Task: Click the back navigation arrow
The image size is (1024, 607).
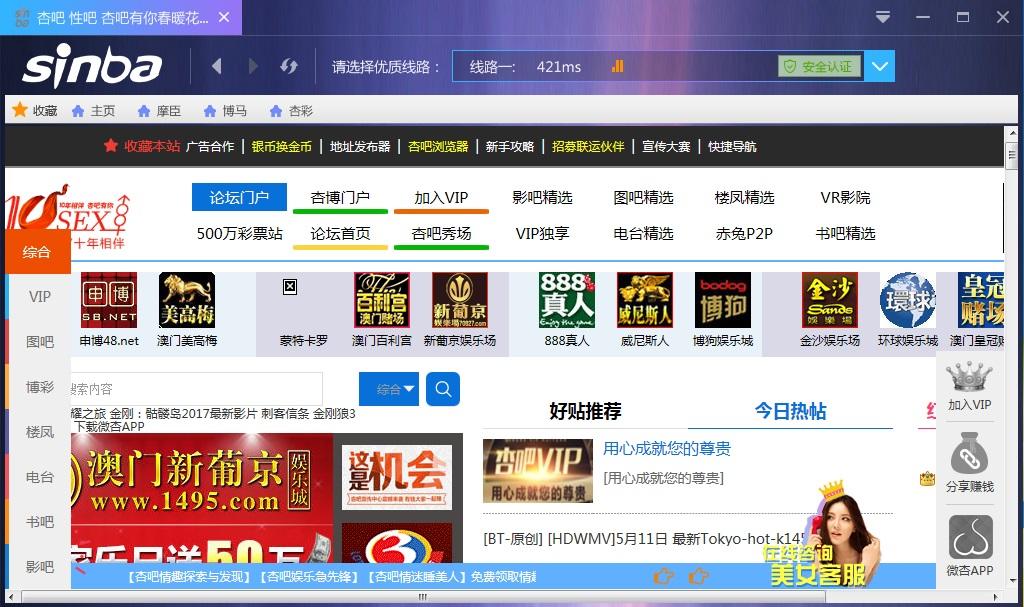Action: coord(216,66)
